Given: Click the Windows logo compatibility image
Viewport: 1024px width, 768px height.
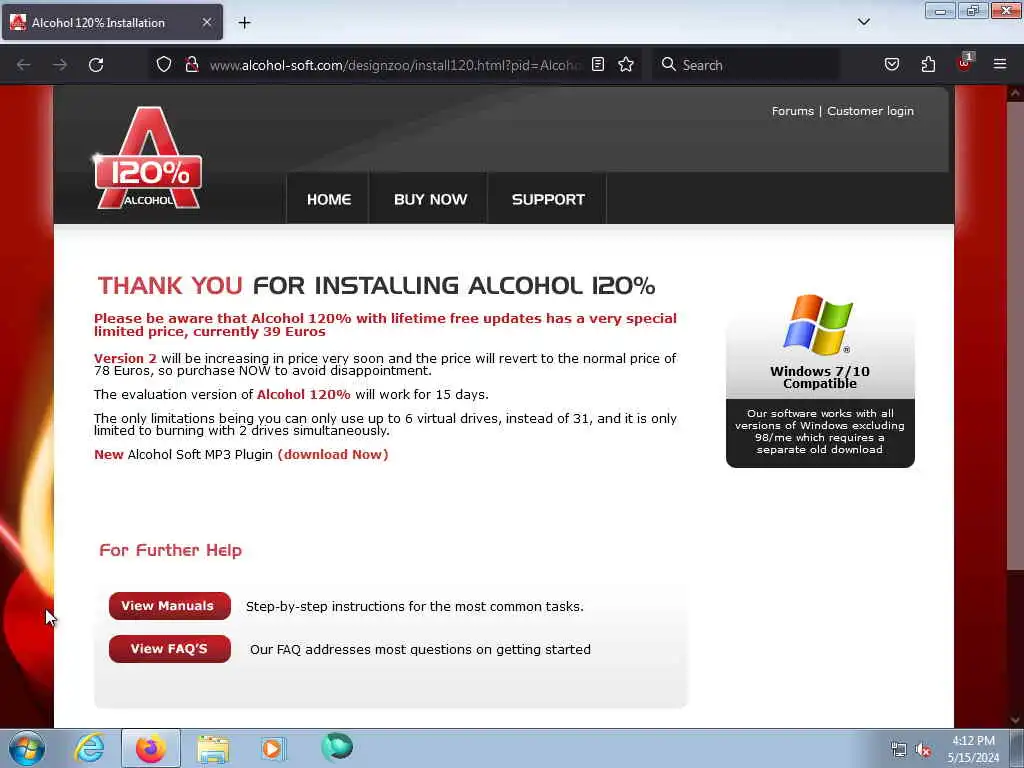Looking at the screenshot, I should point(818,325).
